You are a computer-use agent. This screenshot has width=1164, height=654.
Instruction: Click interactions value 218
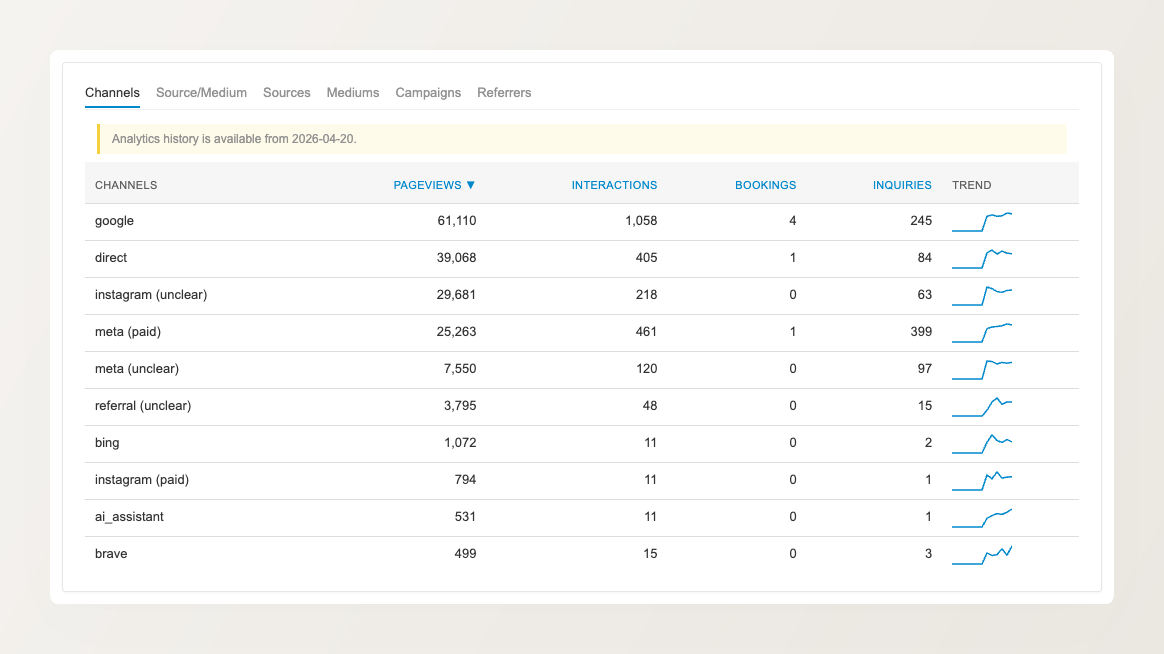(647, 295)
